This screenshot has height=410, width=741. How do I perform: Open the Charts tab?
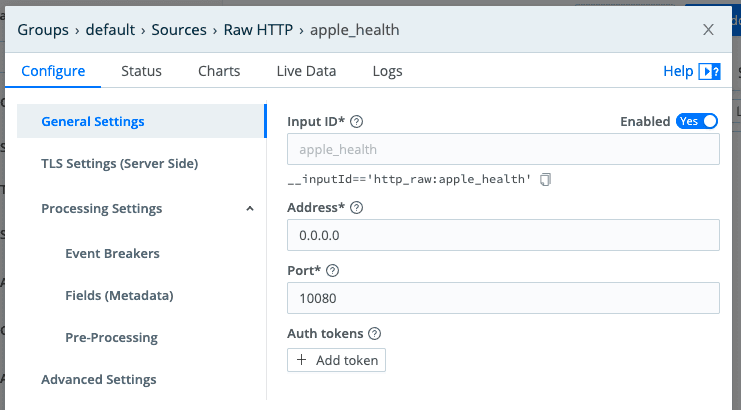pyautogui.click(x=219, y=71)
